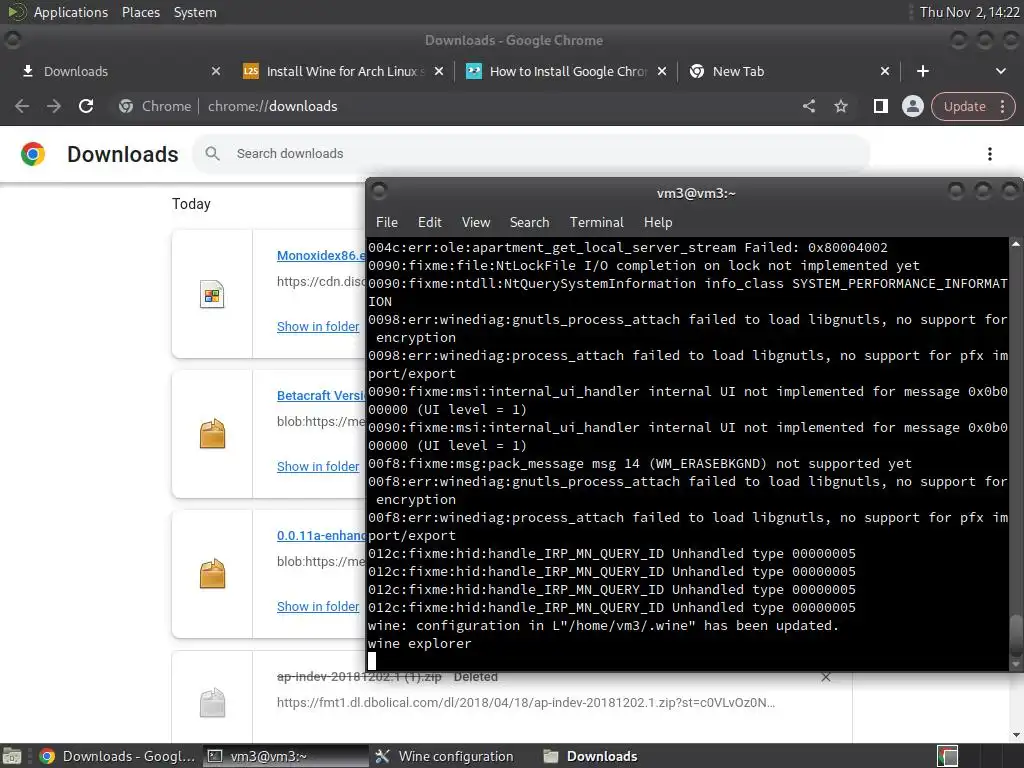Go forward using Chrome's forward arrow

pos(54,106)
